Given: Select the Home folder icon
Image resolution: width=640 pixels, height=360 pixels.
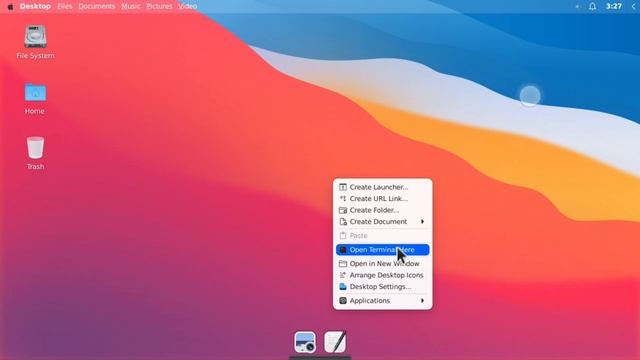Looking at the screenshot, I should 35,93.
